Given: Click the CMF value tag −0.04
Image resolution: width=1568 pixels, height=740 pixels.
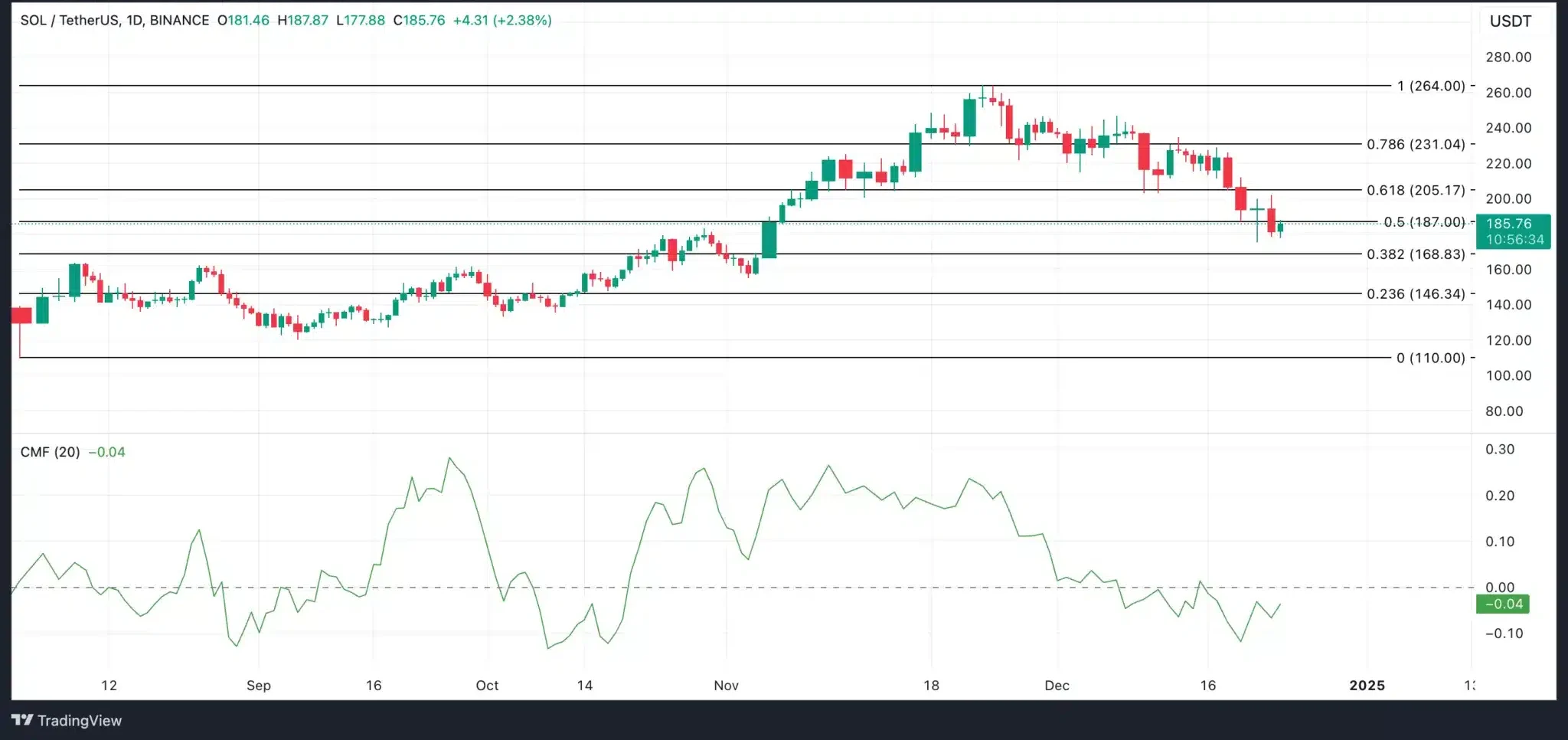Looking at the screenshot, I should coord(1503,604).
